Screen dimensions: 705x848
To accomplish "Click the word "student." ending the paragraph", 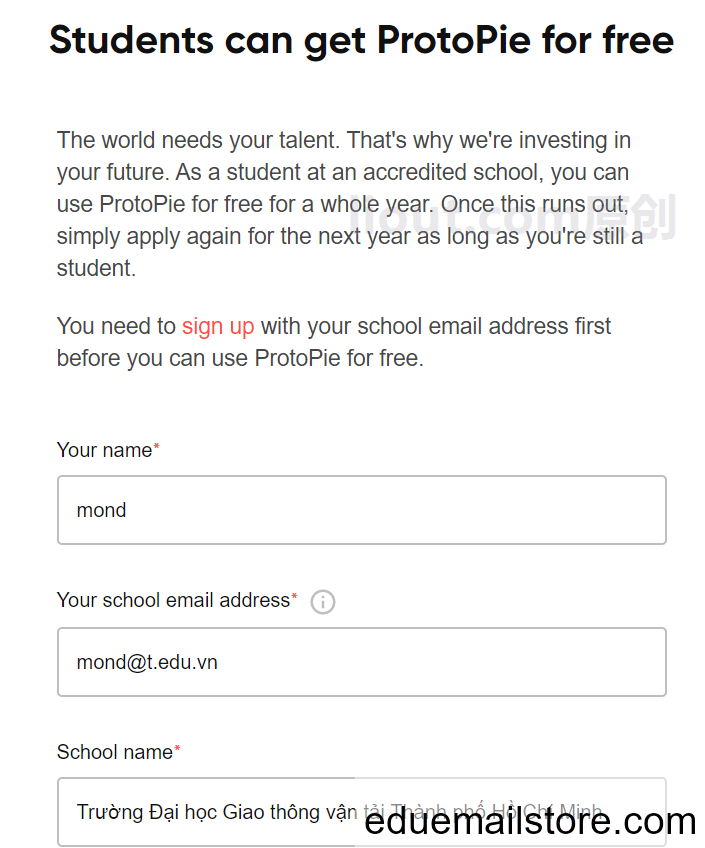I will tap(96, 268).
